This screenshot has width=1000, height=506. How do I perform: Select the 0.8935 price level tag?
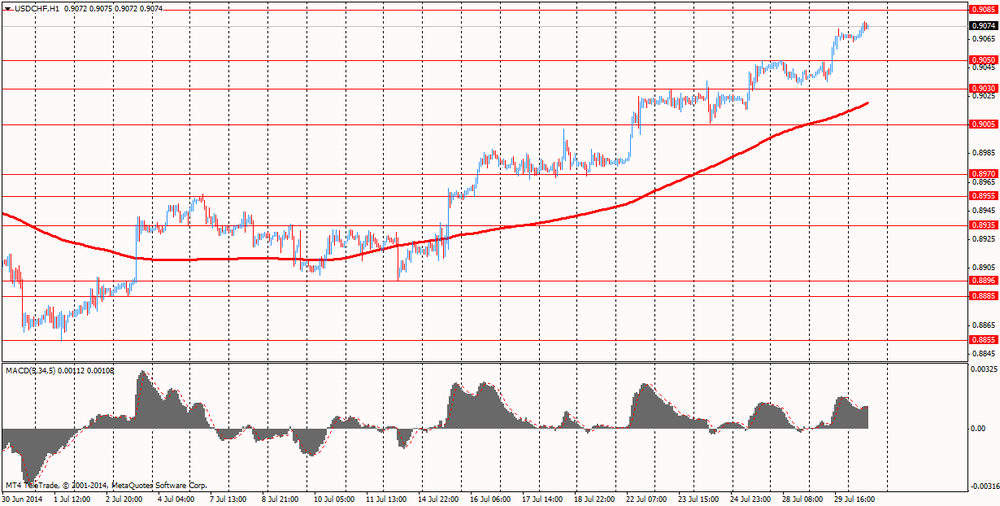pyautogui.click(x=982, y=225)
